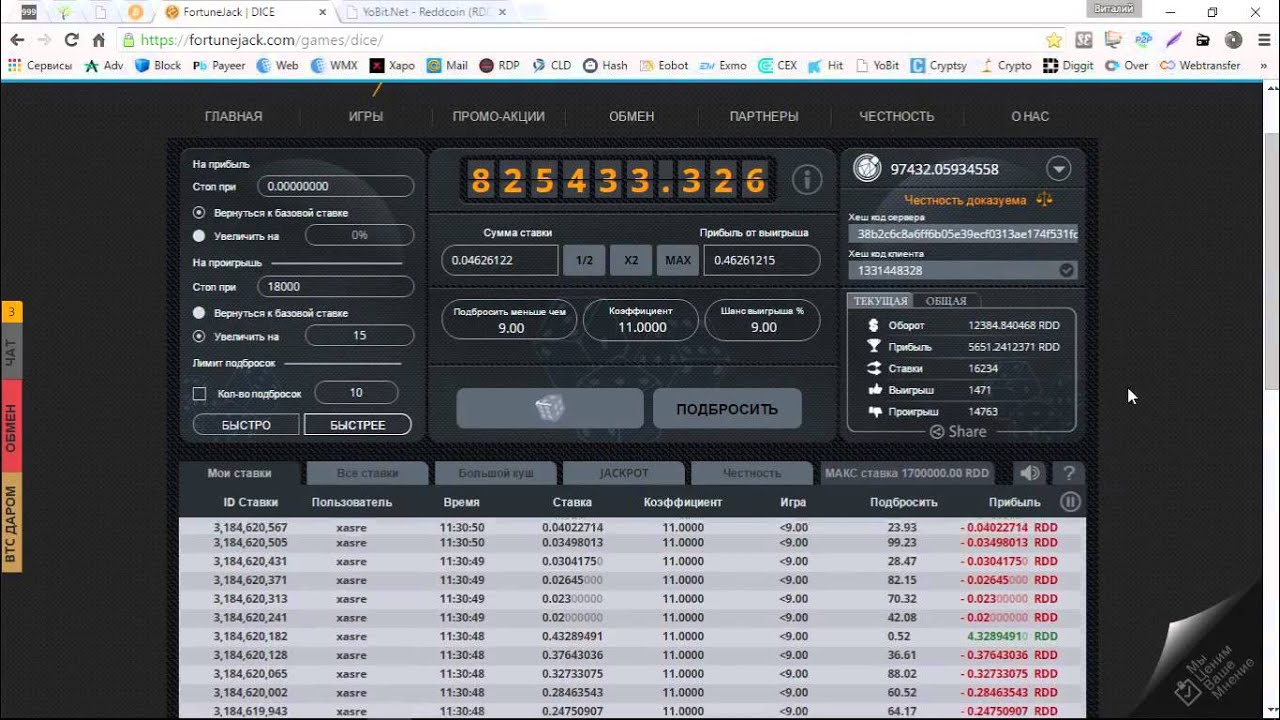Open the JACKPOT tab

(624, 473)
